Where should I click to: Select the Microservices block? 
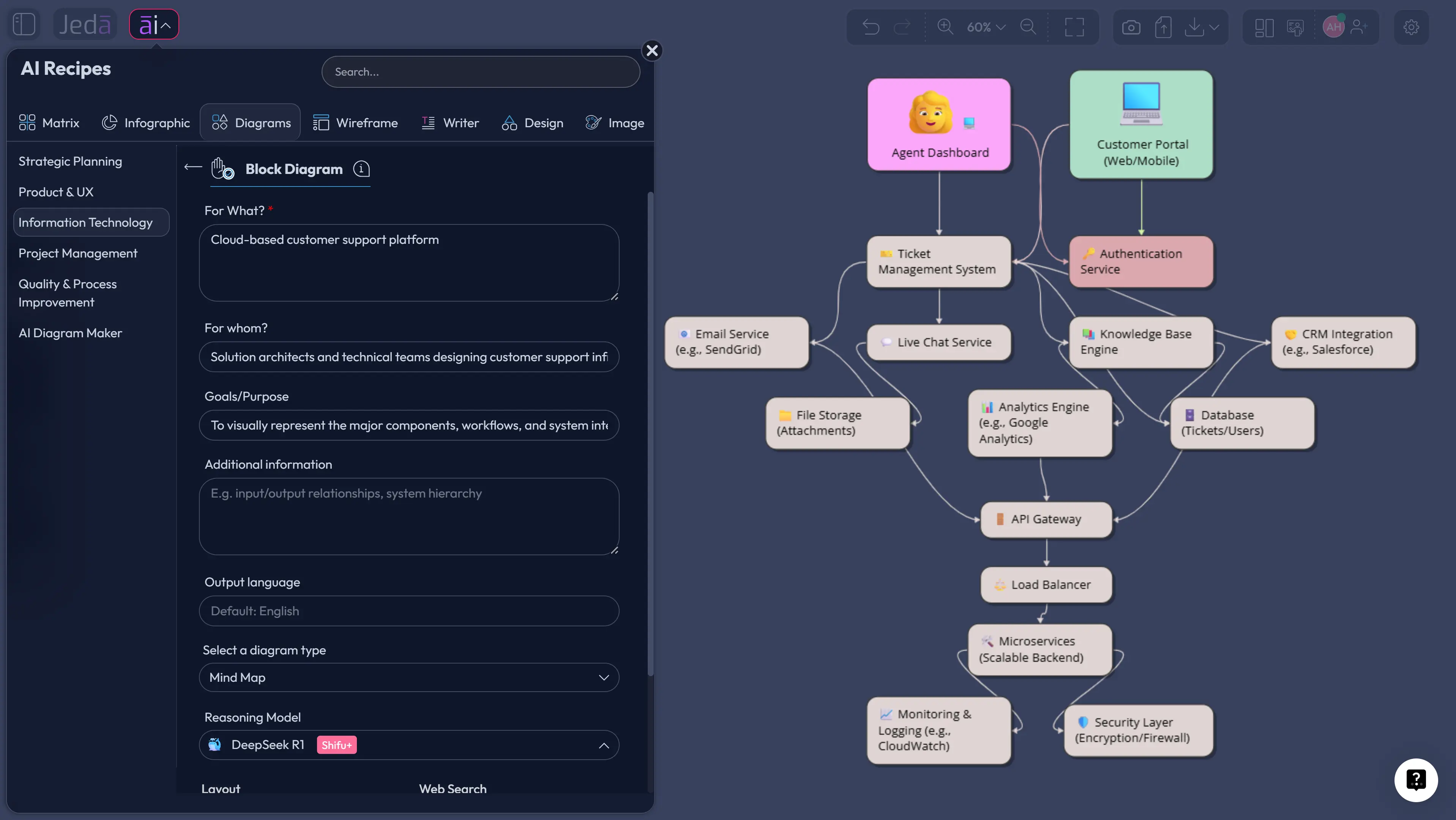[x=1040, y=650]
